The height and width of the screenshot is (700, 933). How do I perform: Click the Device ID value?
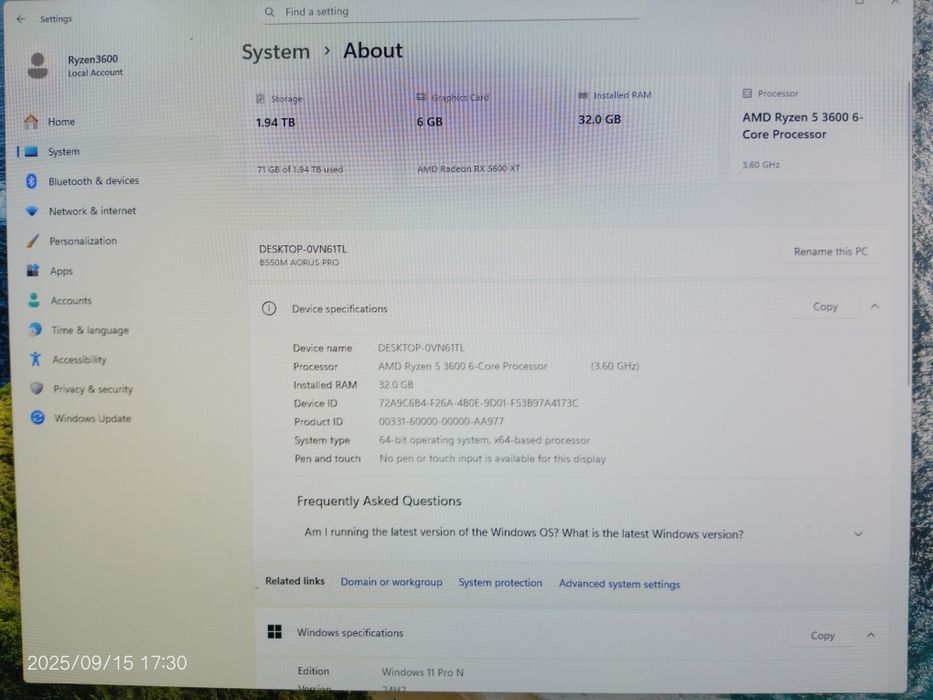[478, 403]
